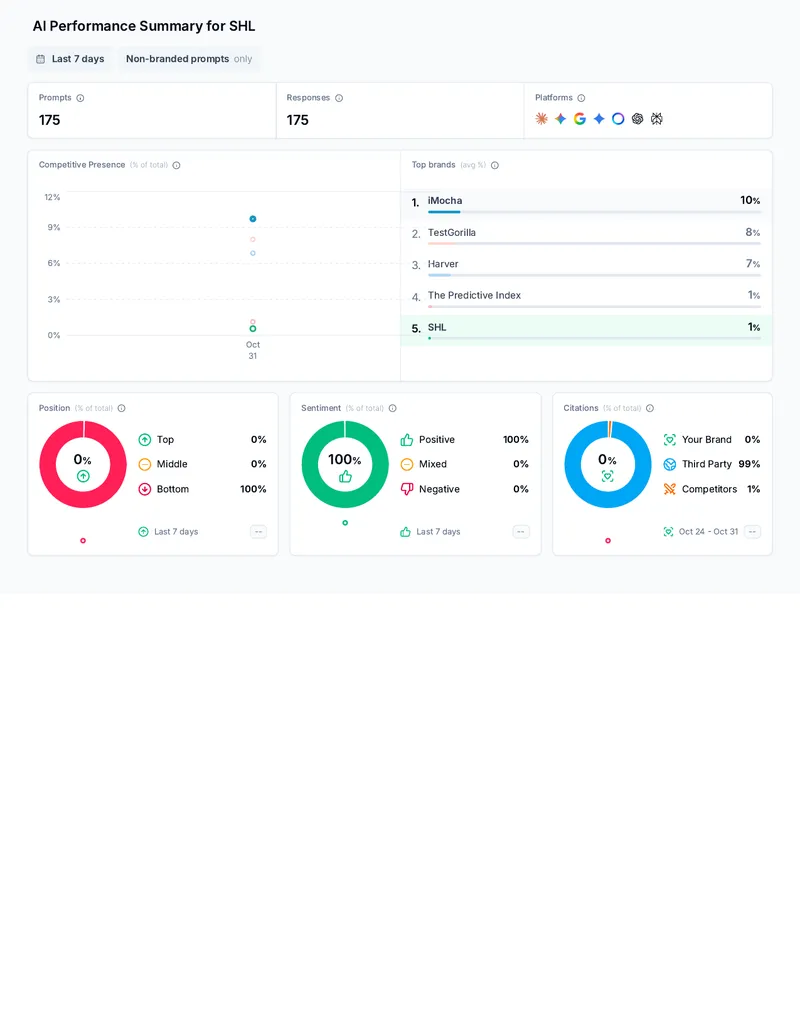The image size is (800, 1035).
Task: Click the Claude platform icon
Action: (x=541, y=119)
